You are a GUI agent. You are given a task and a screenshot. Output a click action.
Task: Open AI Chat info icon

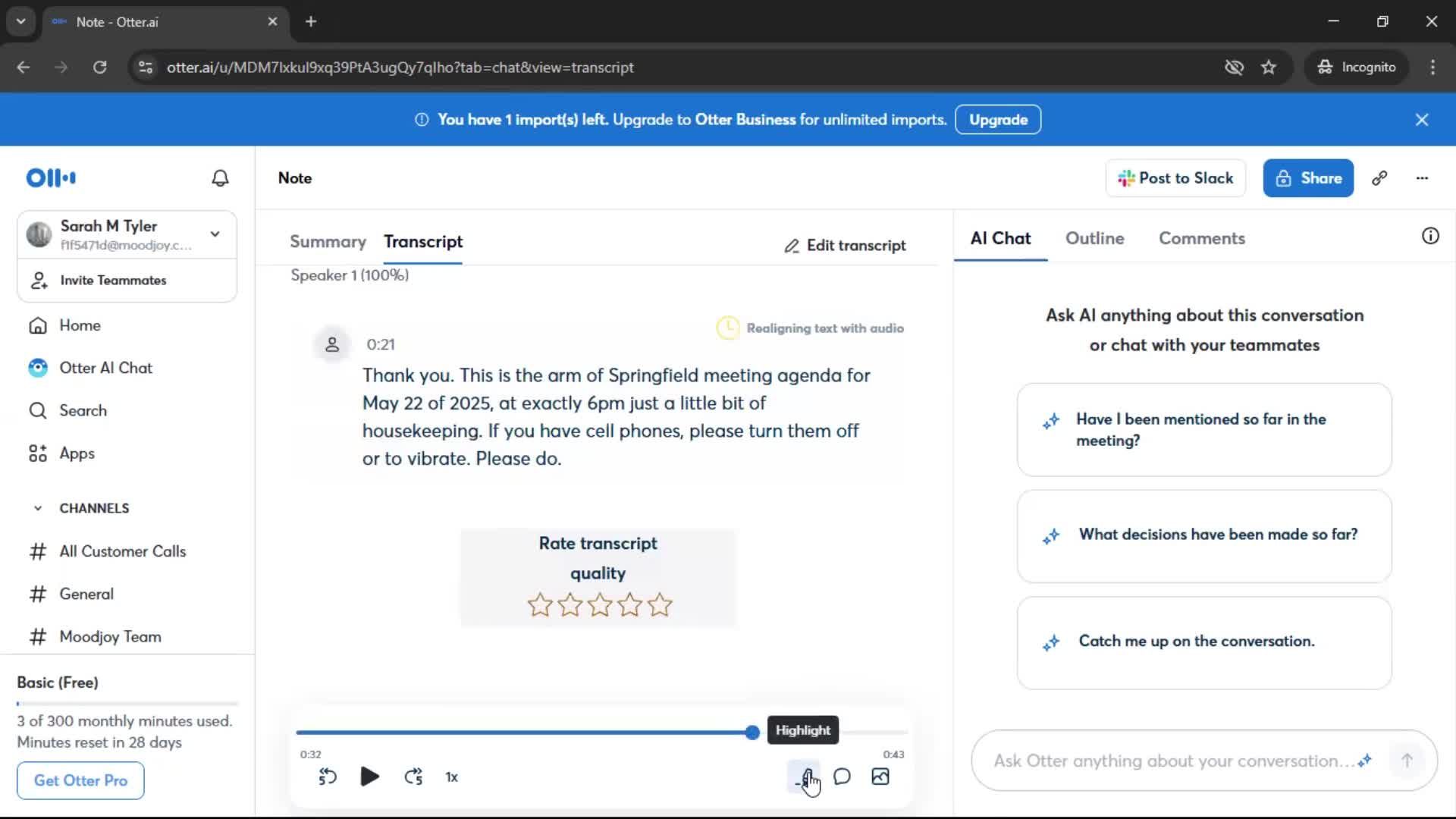pyautogui.click(x=1430, y=237)
